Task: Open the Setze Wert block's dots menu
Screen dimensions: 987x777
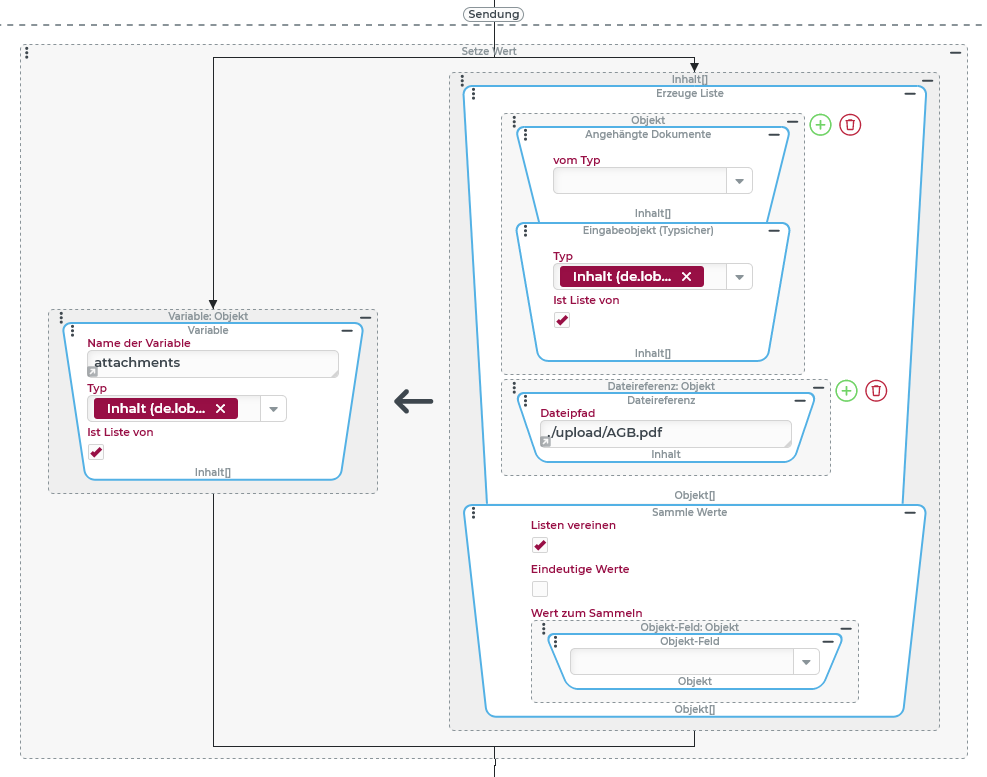Action: coord(26,52)
